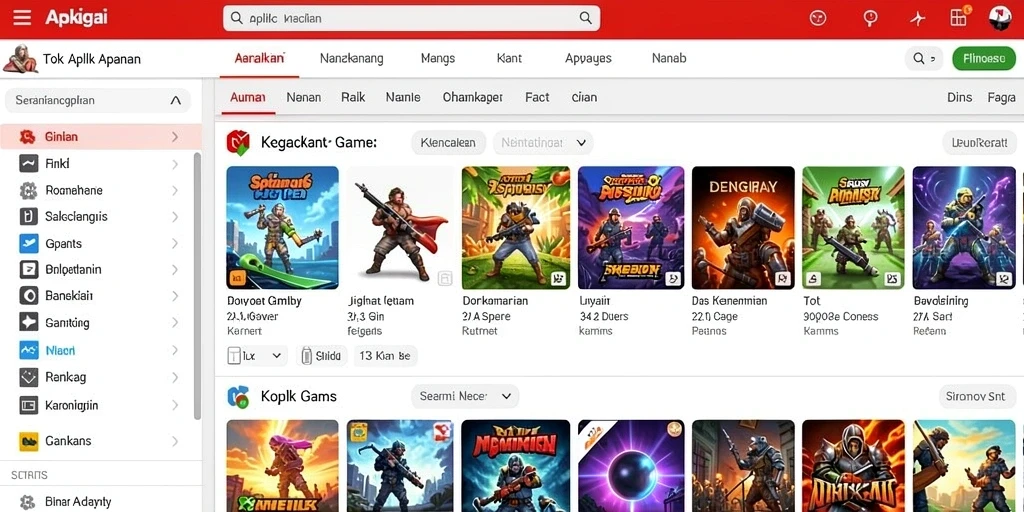Image resolution: width=1024 pixels, height=512 pixels.
Task: Open the grid icon with notification badge
Action: click(x=959, y=17)
